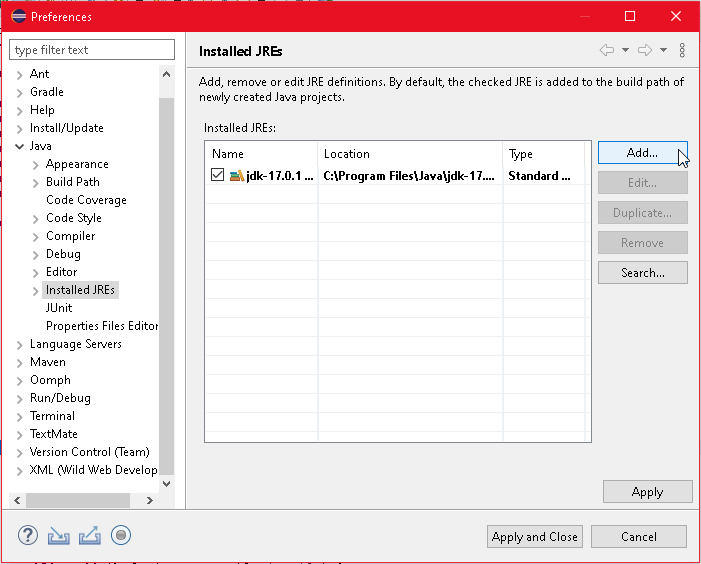Collapse the Java tree node
Viewport: 701px width, 564px height.
(x=19, y=146)
